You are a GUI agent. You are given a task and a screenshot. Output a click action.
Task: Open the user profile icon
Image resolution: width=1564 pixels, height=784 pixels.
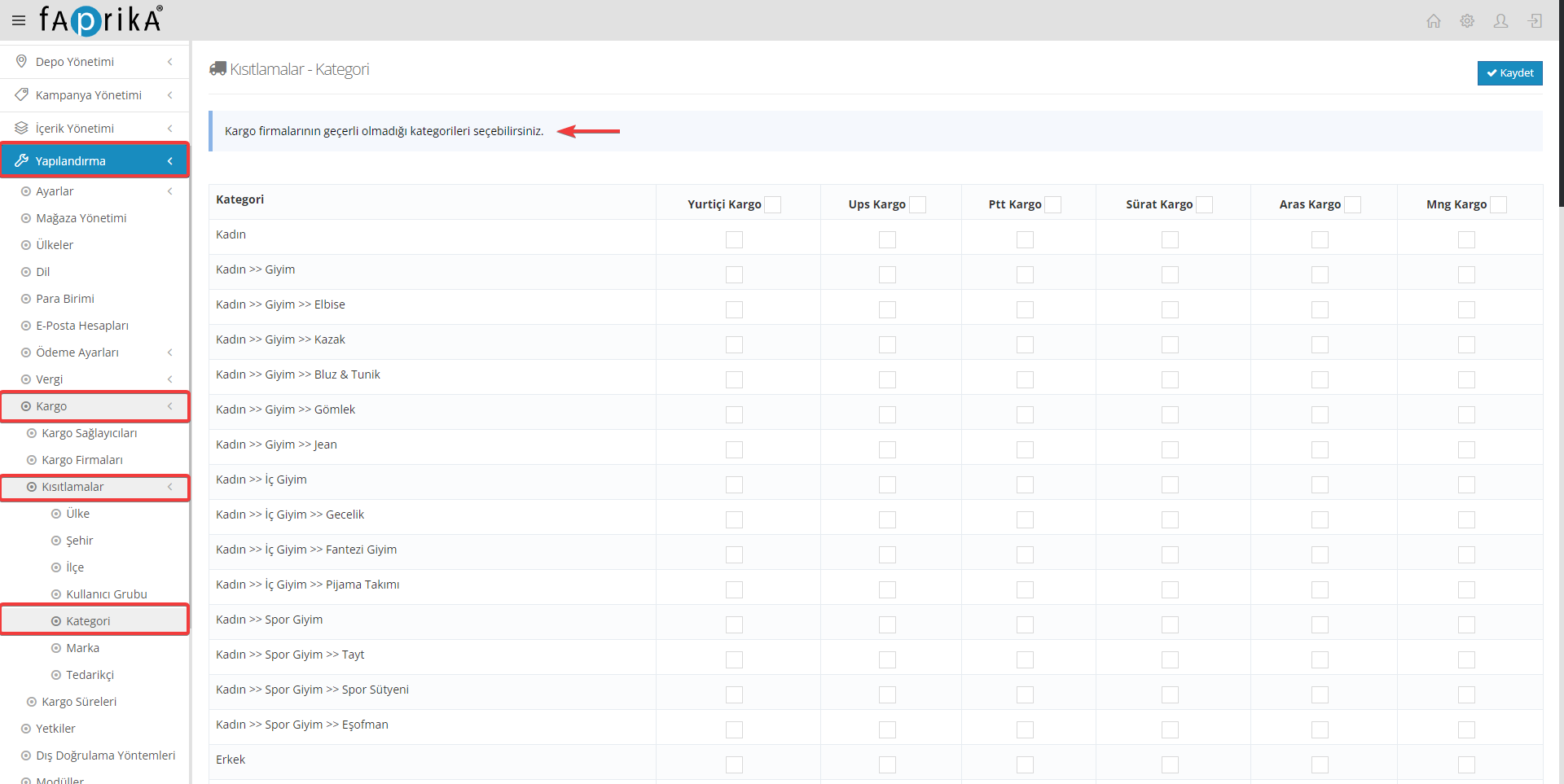[1500, 21]
